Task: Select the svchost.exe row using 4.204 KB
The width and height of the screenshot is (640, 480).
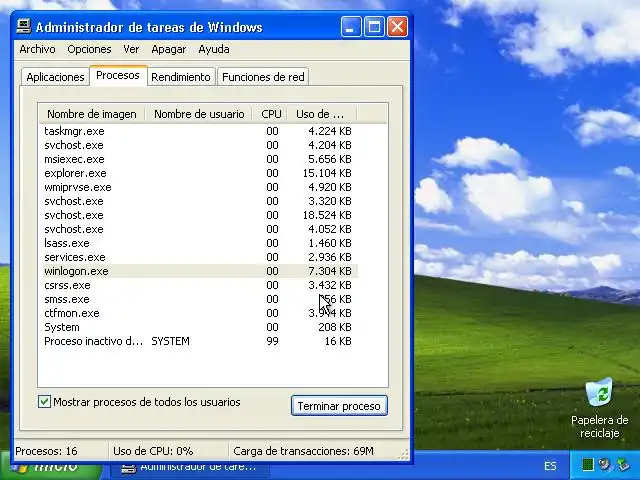Action: coord(199,145)
